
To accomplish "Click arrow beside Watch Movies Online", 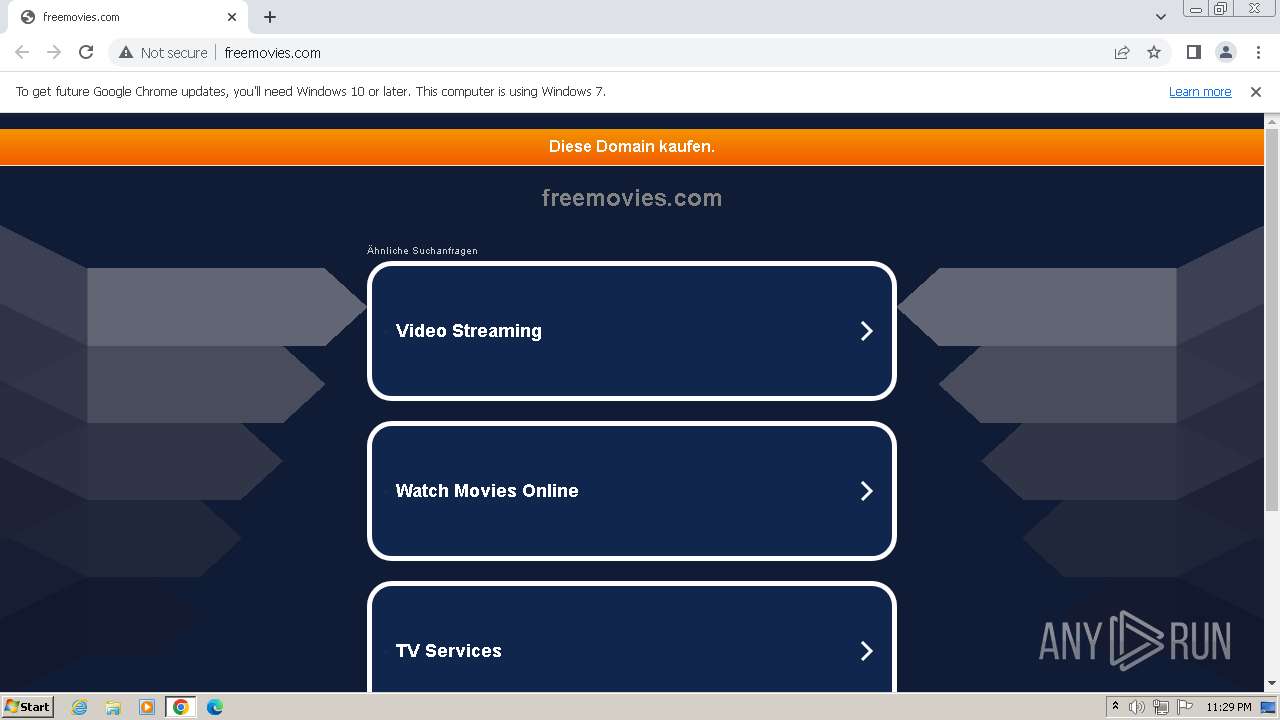I will coord(867,491).
